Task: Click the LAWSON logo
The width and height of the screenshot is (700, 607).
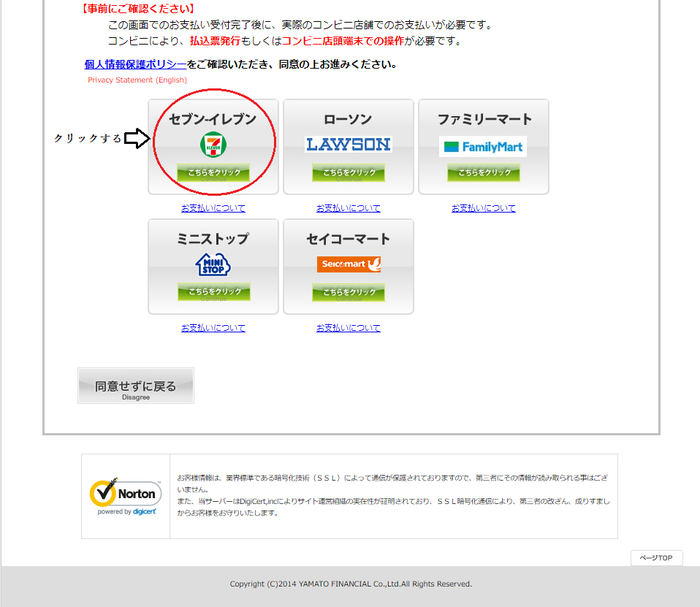Action: click(x=348, y=144)
